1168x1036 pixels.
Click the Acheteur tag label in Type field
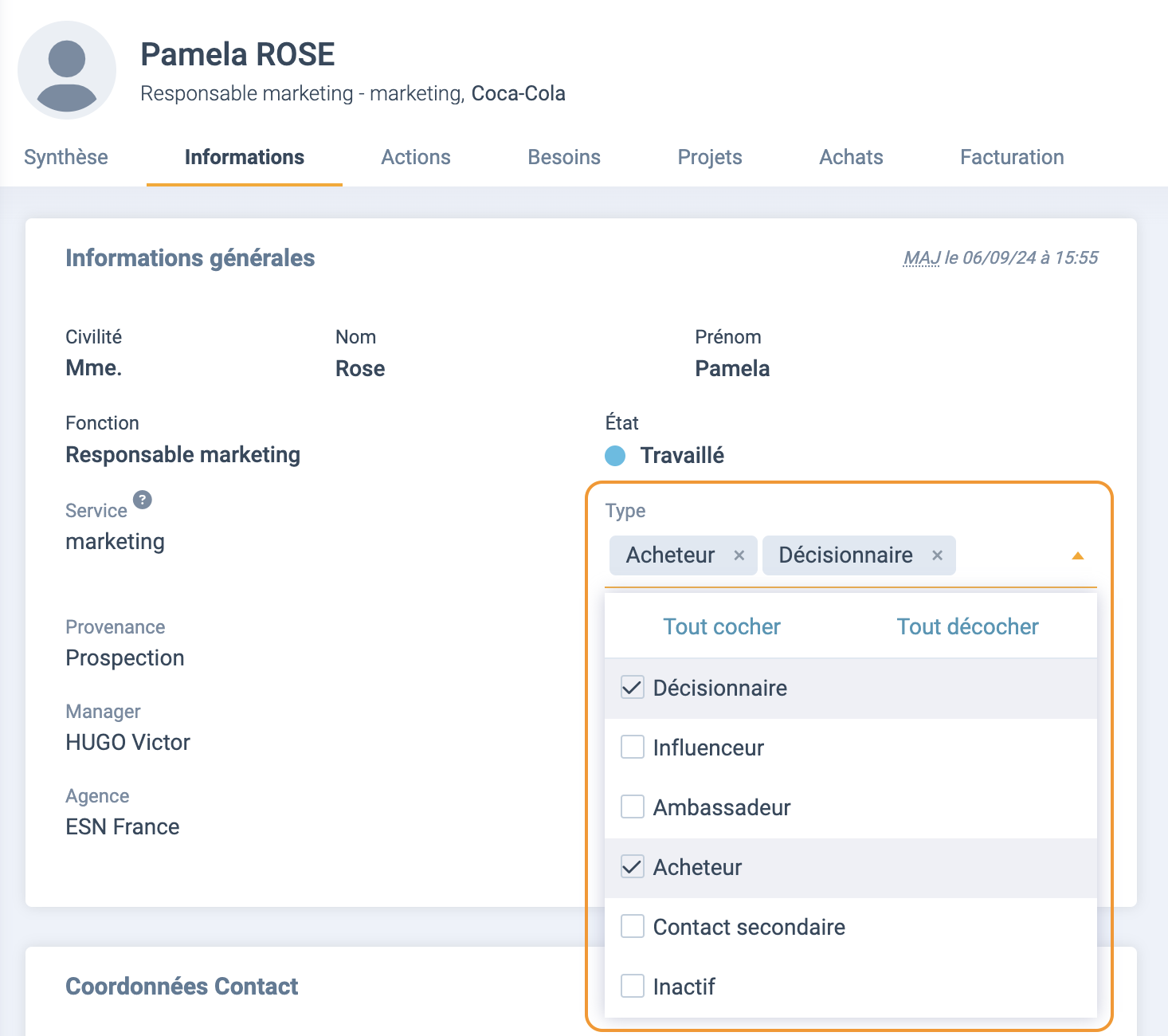[x=671, y=555]
